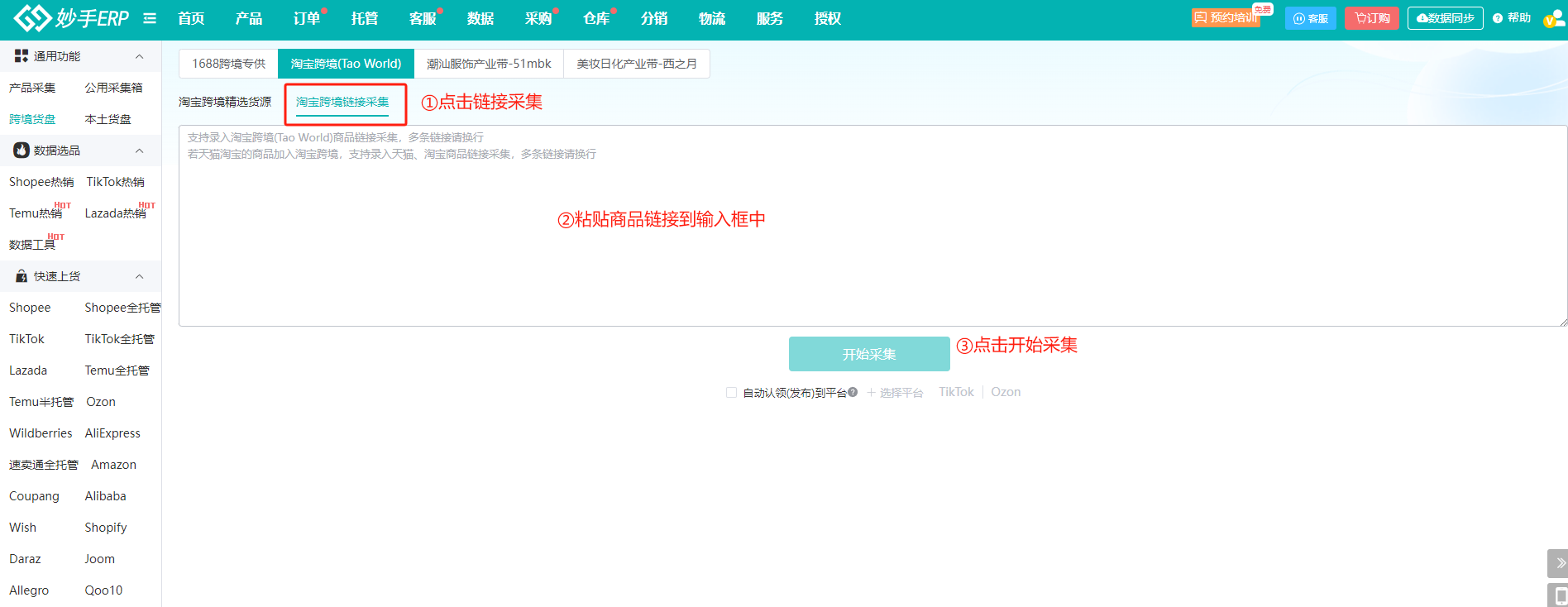Open 本土货盘 in the sidebar

point(108,119)
